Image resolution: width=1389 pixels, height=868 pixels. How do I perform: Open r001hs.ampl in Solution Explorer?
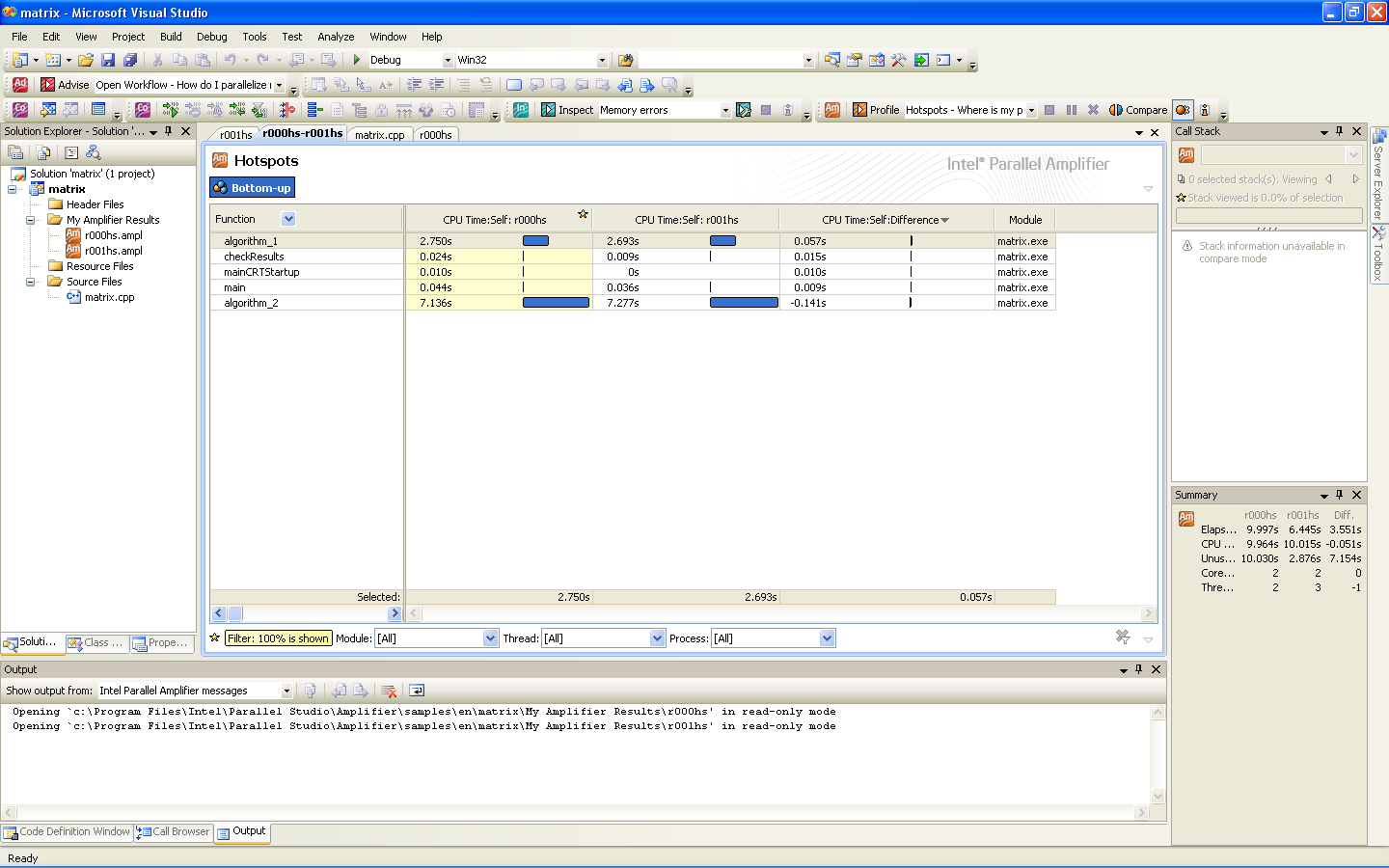tap(113, 251)
